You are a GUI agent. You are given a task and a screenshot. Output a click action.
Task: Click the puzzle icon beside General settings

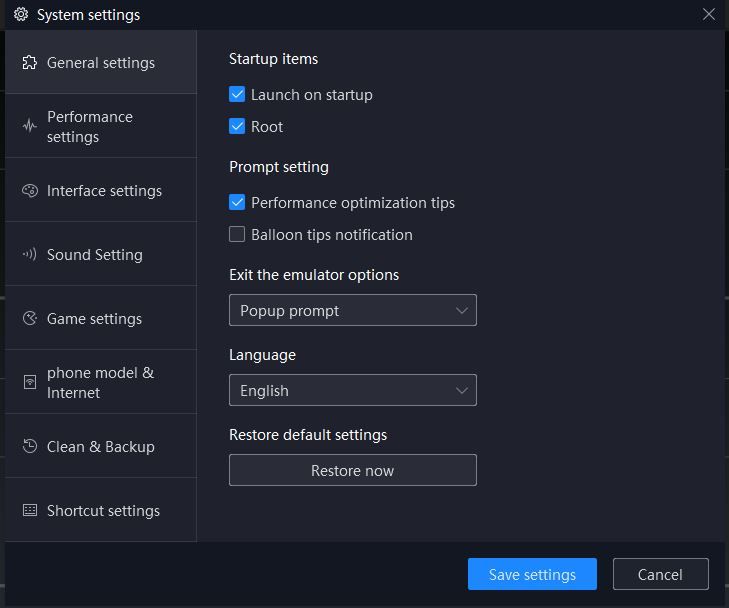tap(30, 63)
